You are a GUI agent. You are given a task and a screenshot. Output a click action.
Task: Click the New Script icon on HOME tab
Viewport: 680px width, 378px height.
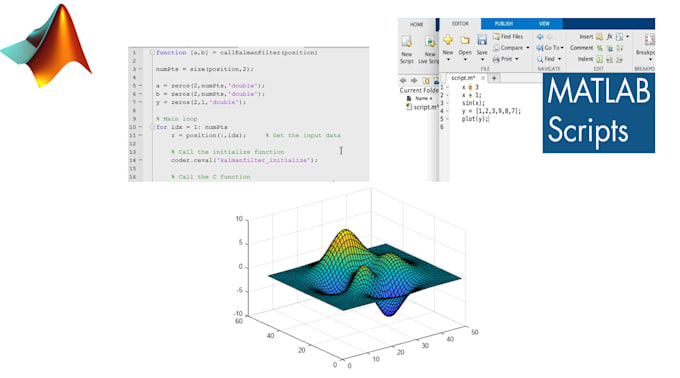pyautogui.click(x=407, y=41)
